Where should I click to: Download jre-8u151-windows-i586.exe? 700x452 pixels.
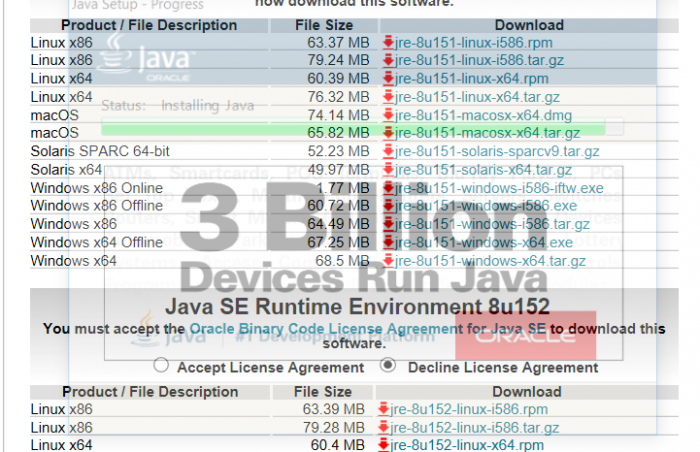point(486,206)
